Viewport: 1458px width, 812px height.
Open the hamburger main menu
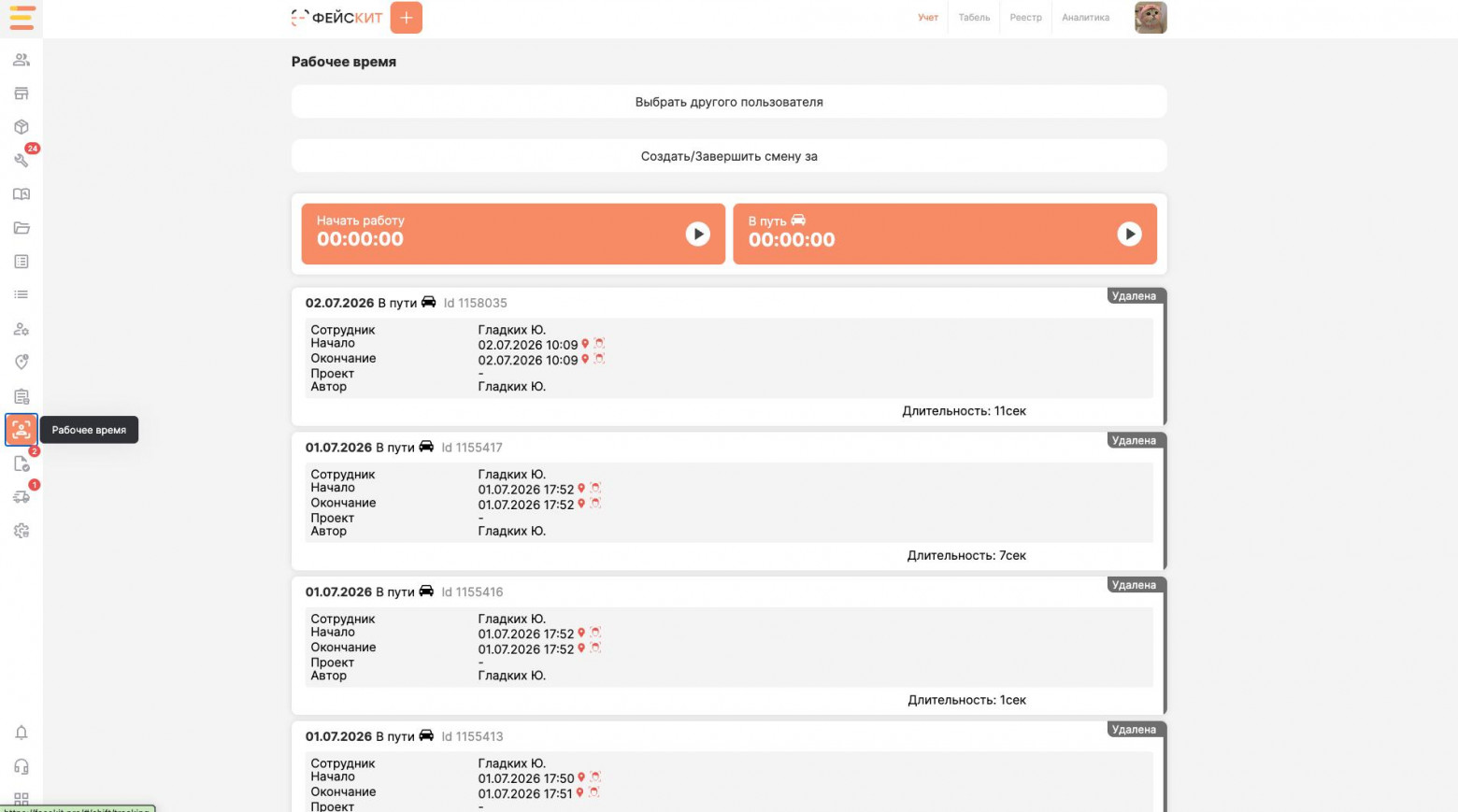21,18
